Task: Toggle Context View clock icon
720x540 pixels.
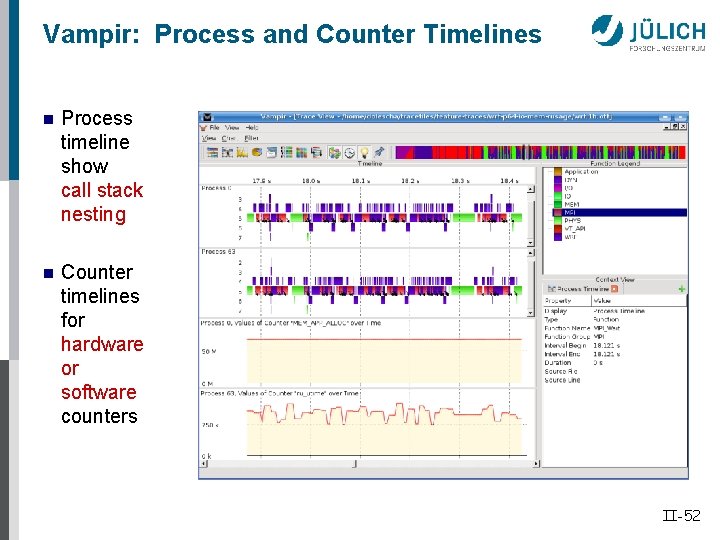Action: (x=349, y=152)
